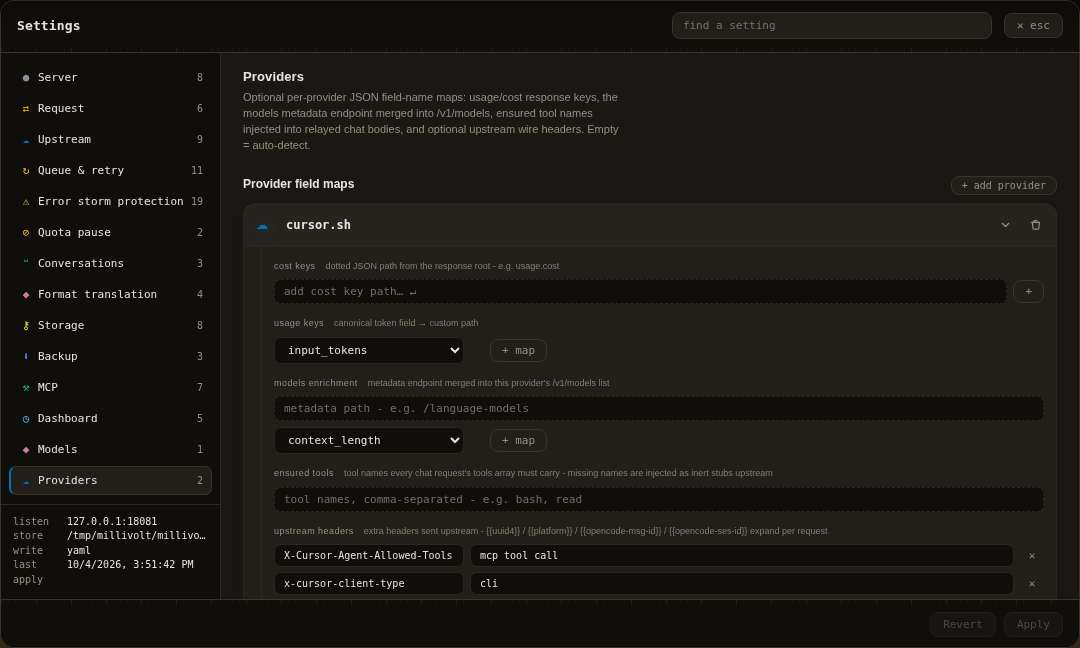Image resolution: width=1080 pixels, height=648 pixels.
Task: Open the input_tokens usage key dropdown
Action: (368, 351)
